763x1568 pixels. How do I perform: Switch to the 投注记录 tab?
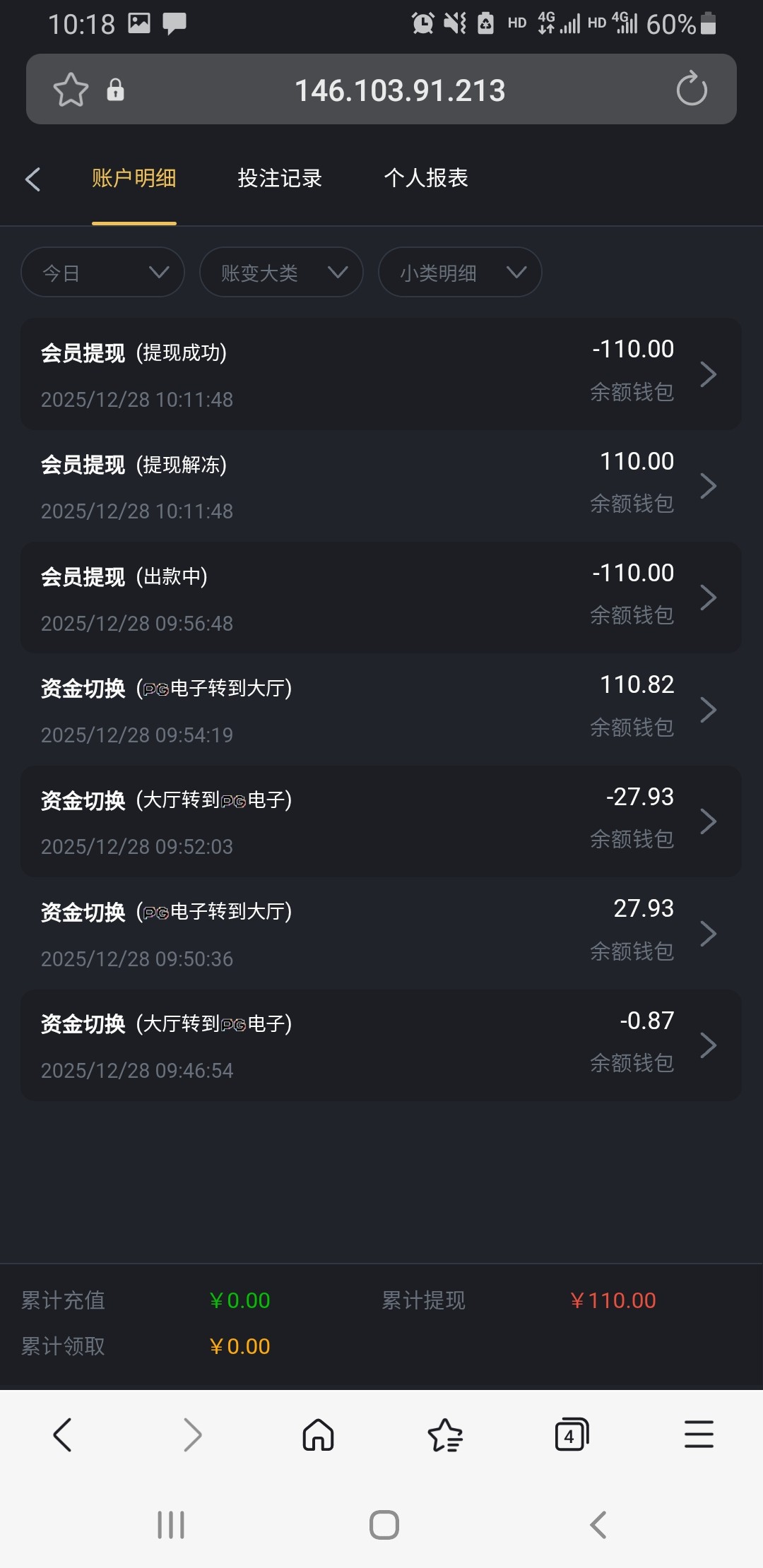pyautogui.click(x=280, y=178)
